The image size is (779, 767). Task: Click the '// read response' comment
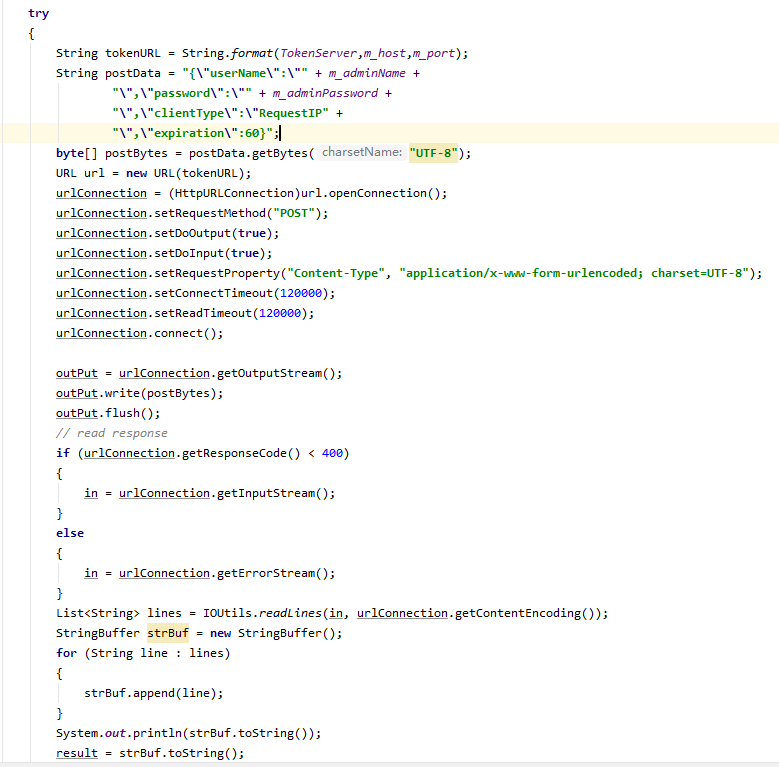coord(112,433)
